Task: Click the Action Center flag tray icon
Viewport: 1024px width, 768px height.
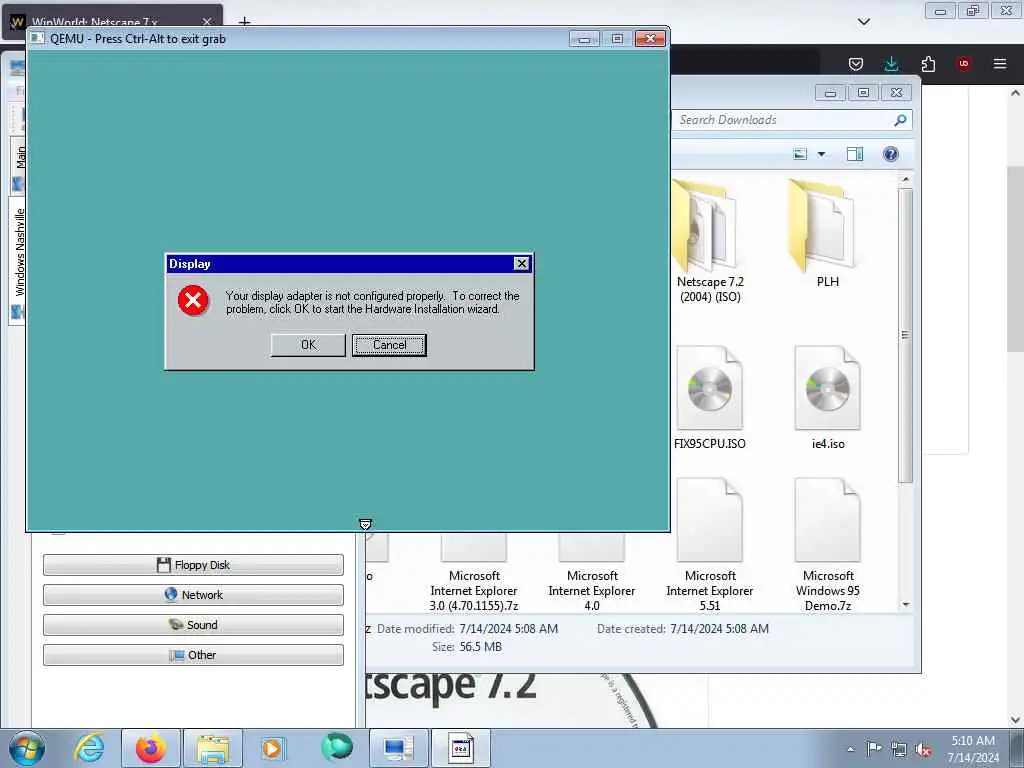Action: tap(874, 749)
